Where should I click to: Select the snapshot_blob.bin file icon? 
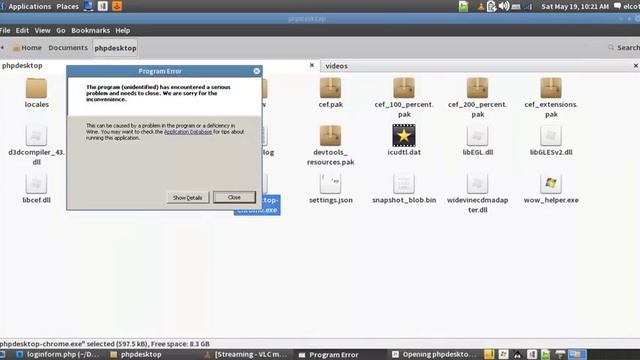click(404, 183)
